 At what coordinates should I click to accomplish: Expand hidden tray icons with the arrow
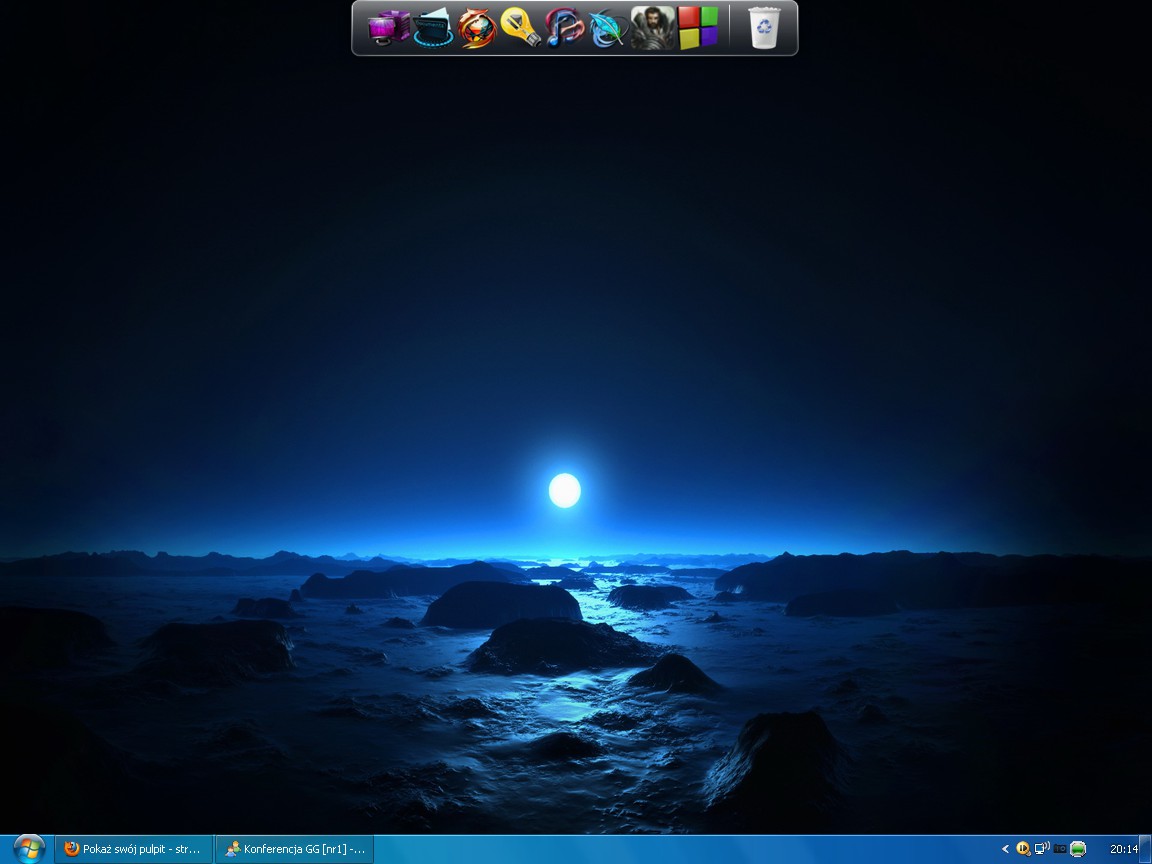1005,849
